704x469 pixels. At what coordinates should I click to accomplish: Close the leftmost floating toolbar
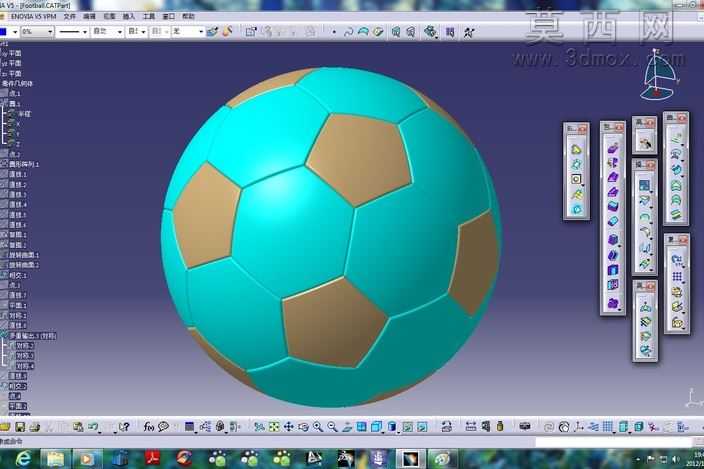[583, 129]
